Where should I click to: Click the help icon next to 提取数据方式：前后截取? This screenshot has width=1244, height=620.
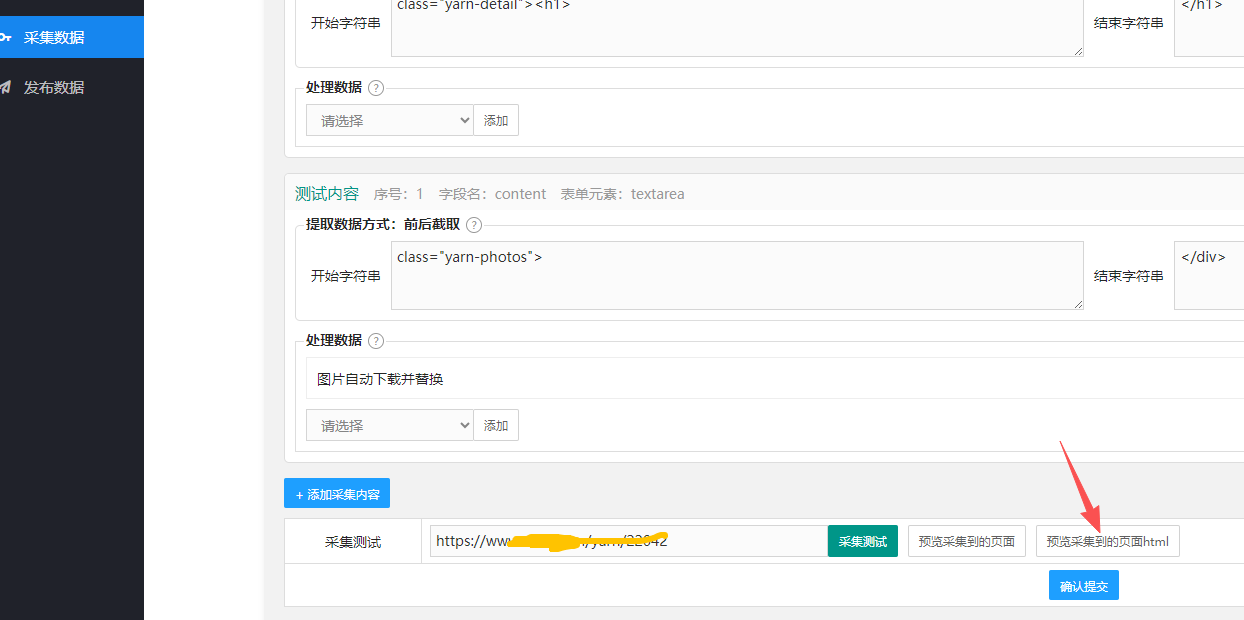[x=474, y=225]
